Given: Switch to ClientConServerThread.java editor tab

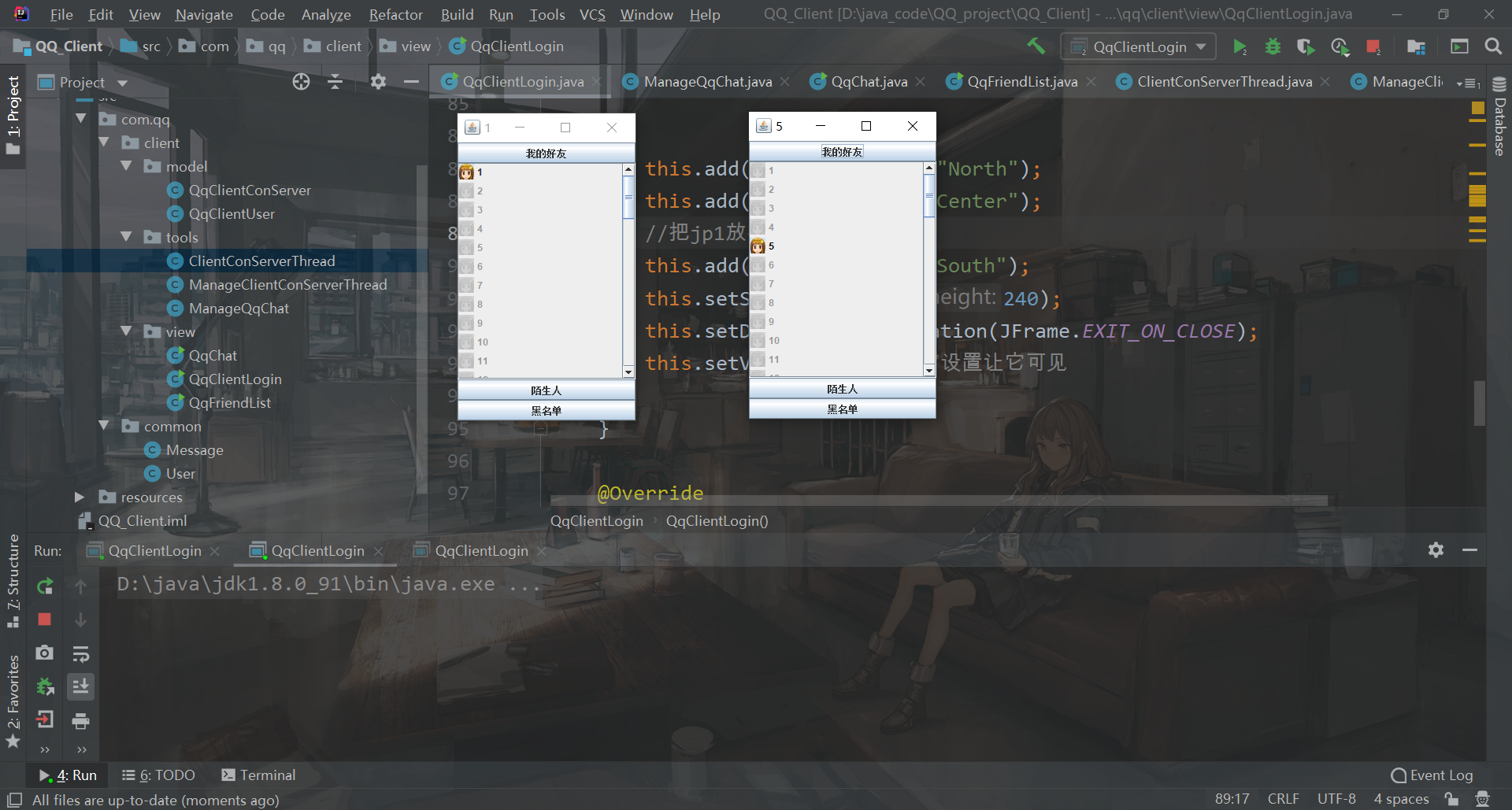Looking at the screenshot, I should [x=1224, y=82].
